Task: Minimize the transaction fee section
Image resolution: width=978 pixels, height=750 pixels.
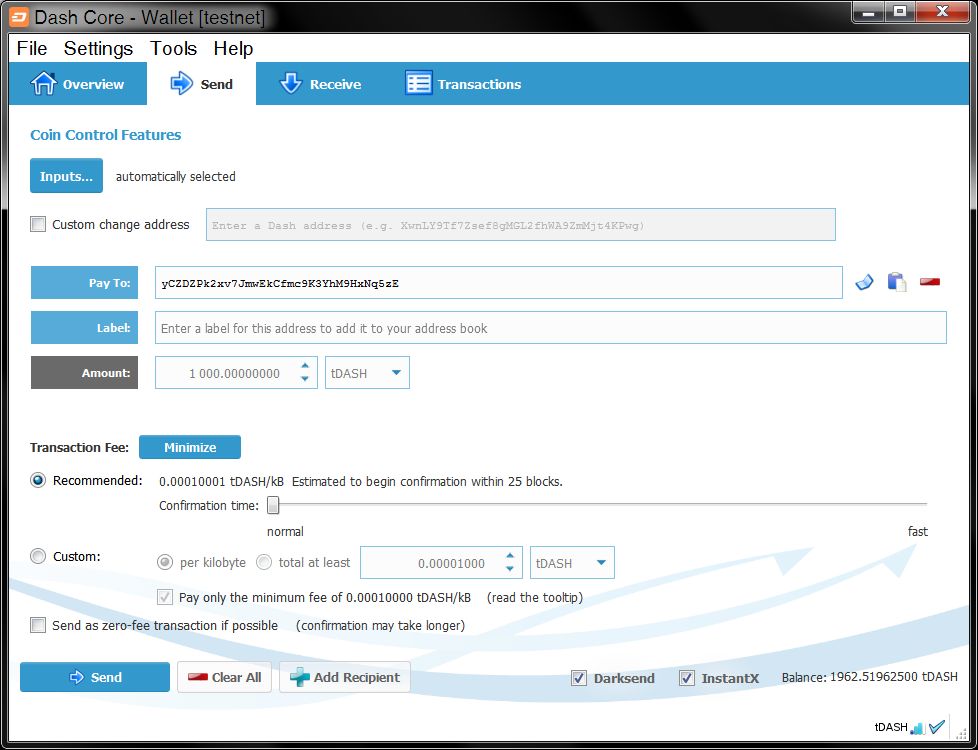Action: point(190,447)
